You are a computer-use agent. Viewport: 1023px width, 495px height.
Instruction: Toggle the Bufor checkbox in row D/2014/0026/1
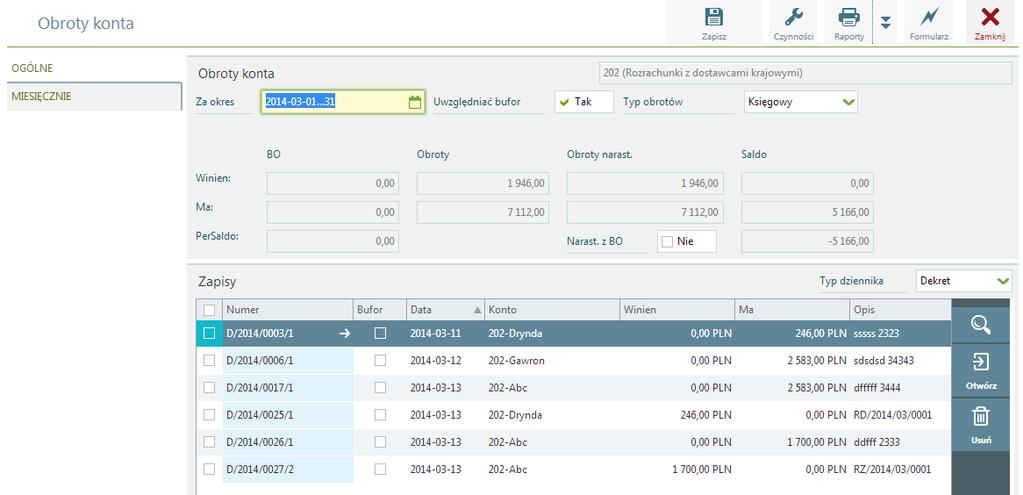[380, 442]
